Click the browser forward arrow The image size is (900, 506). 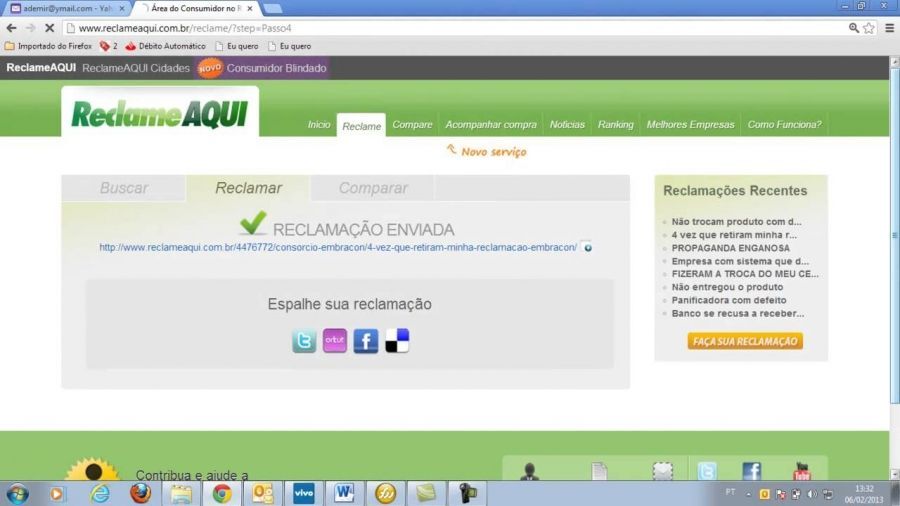pos(30,28)
